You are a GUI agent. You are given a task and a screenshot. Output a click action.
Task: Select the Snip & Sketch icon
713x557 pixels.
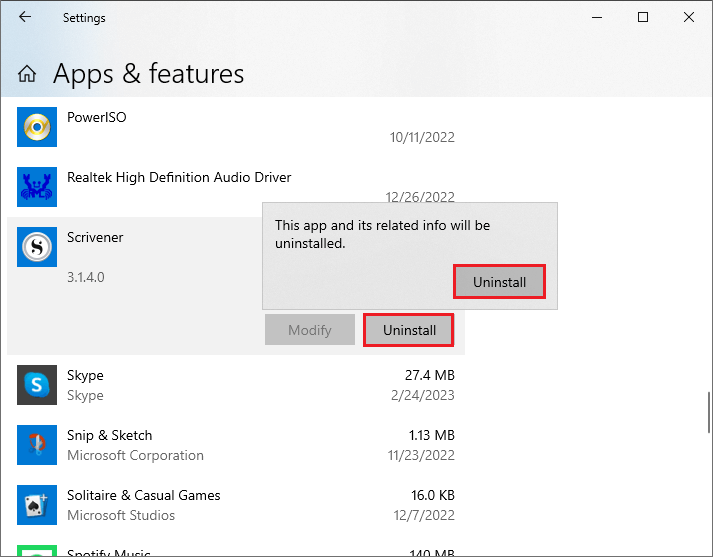pyautogui.click(x=37, y=445)
